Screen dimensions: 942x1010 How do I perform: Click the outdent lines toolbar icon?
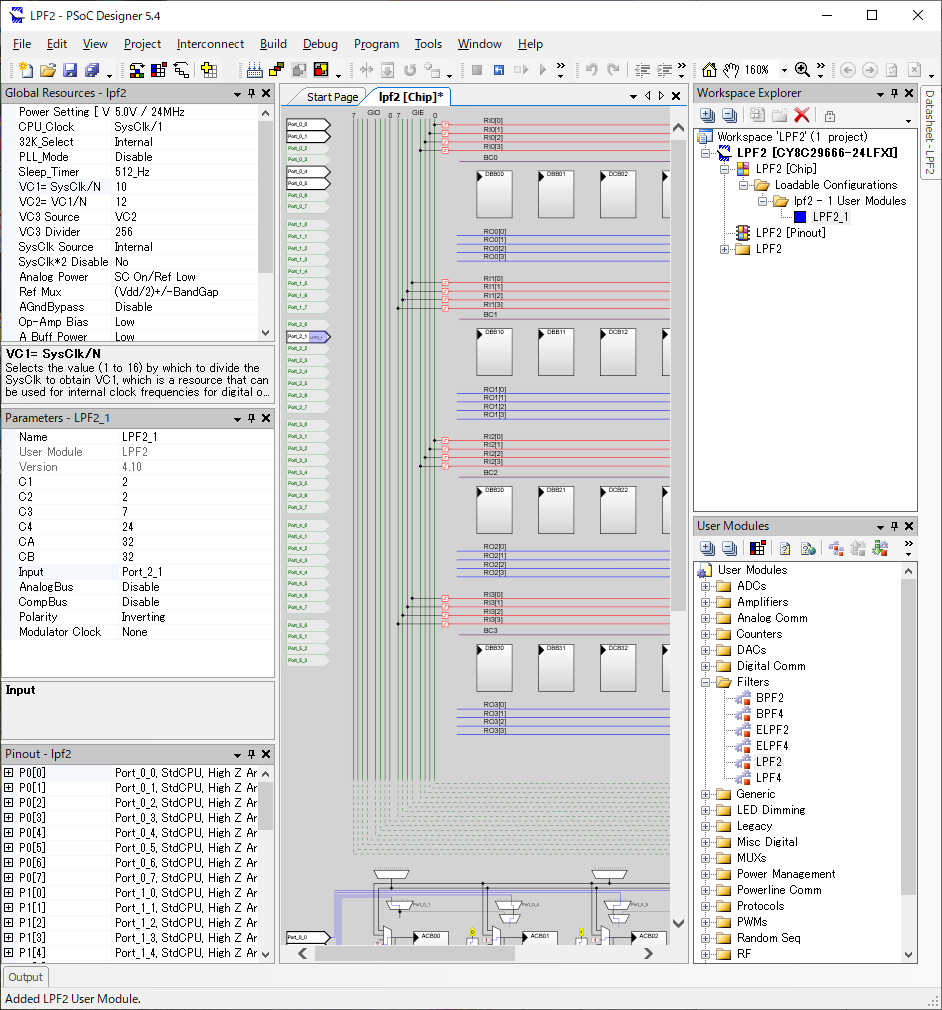pos(642,70)
